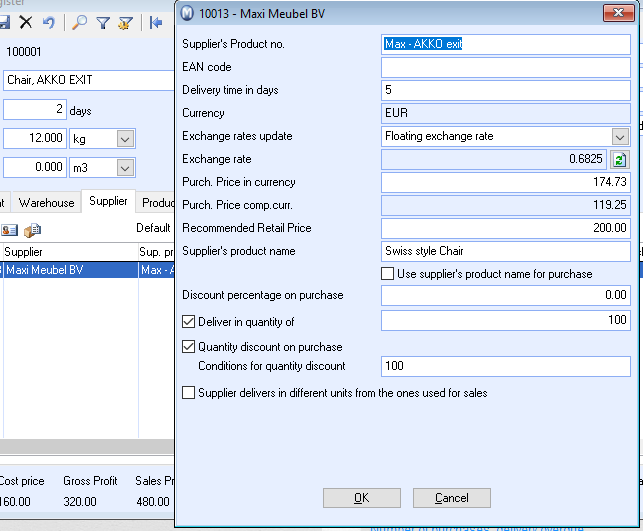Click the undo arrow toolbar icon
This screenshot has height=531, width=643.
coord(49,22)
